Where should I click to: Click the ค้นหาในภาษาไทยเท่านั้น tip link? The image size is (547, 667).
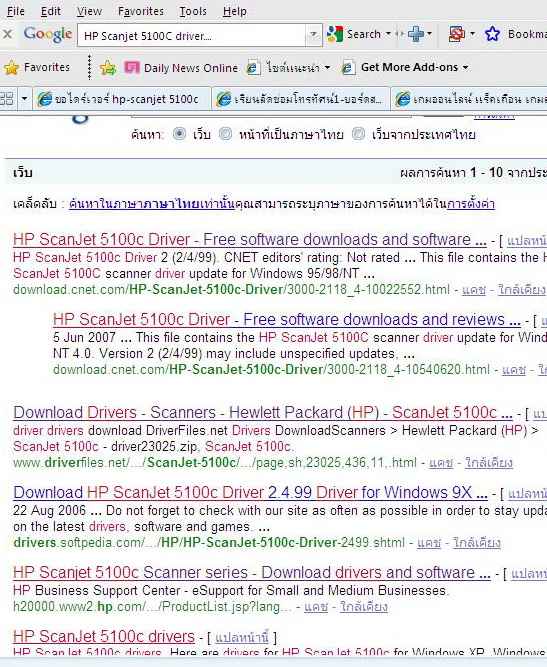coord(152,204)
